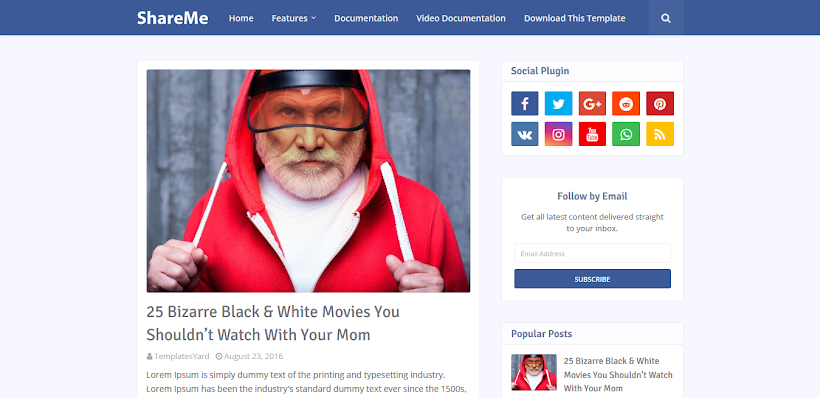Image resolution: width=820 pixels, height=398 pixels.
Task: Open the Pinterest social icon
Action: 660,104
